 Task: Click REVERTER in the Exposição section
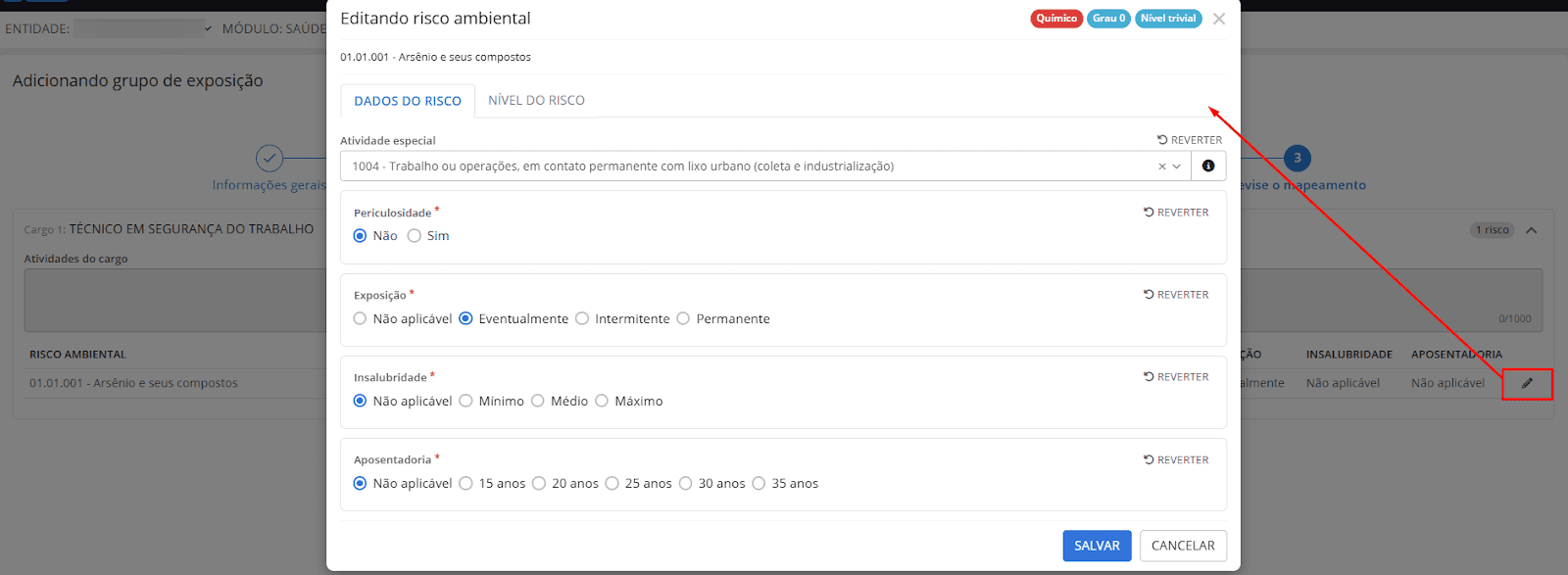click(1176, 295)
